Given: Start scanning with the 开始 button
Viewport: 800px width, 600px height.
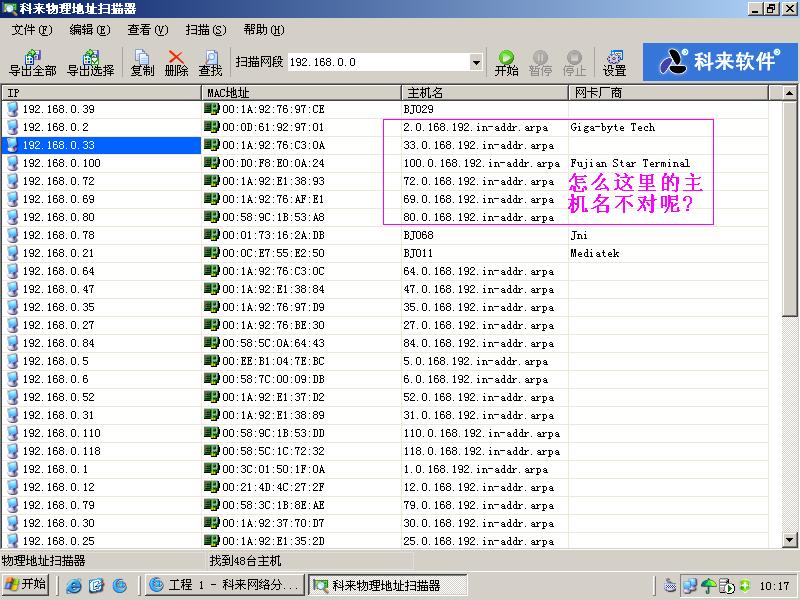Looking at the screenshot, I should [x=506, y=62].
